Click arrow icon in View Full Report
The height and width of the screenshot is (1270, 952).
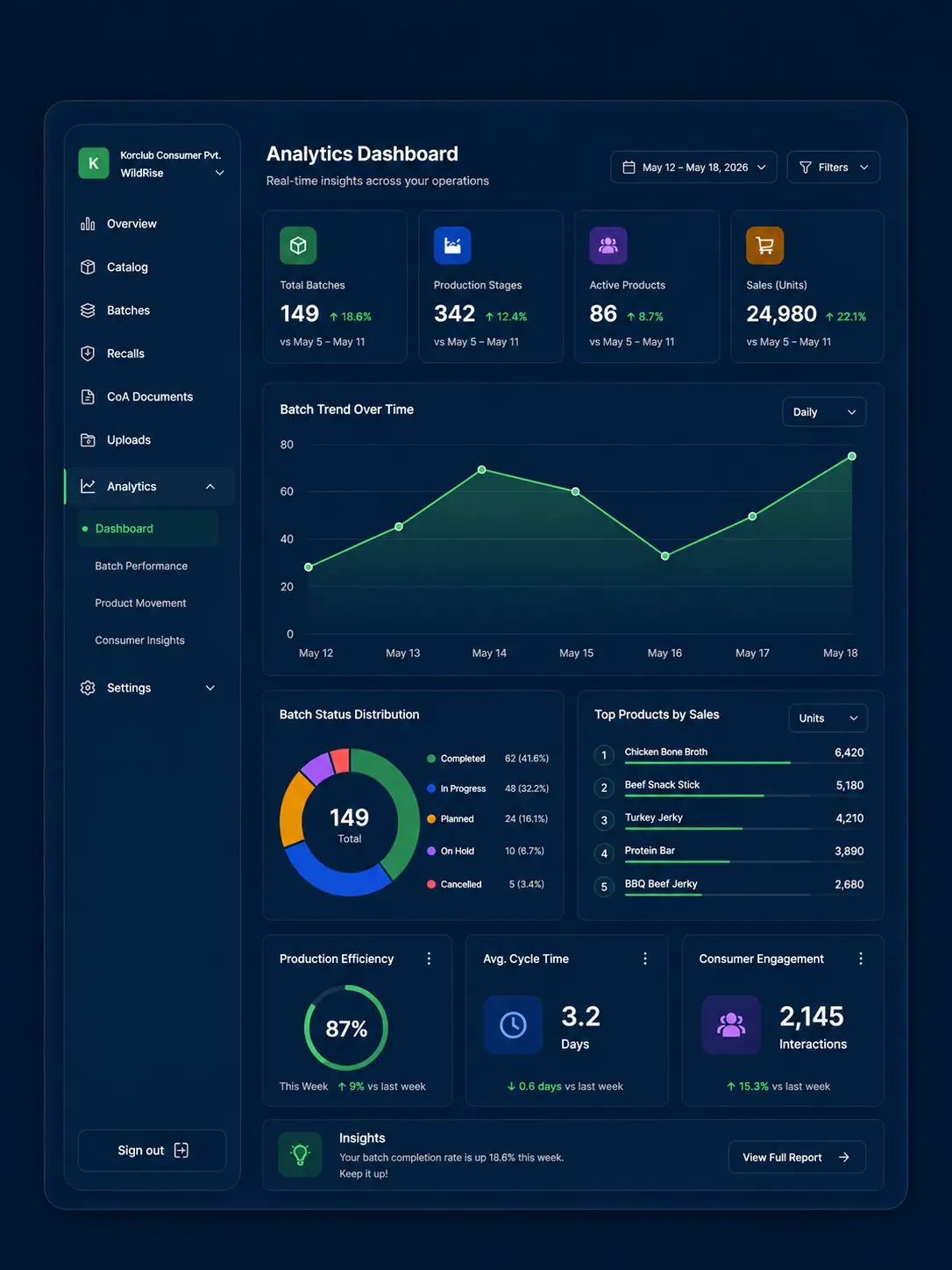843,1158
